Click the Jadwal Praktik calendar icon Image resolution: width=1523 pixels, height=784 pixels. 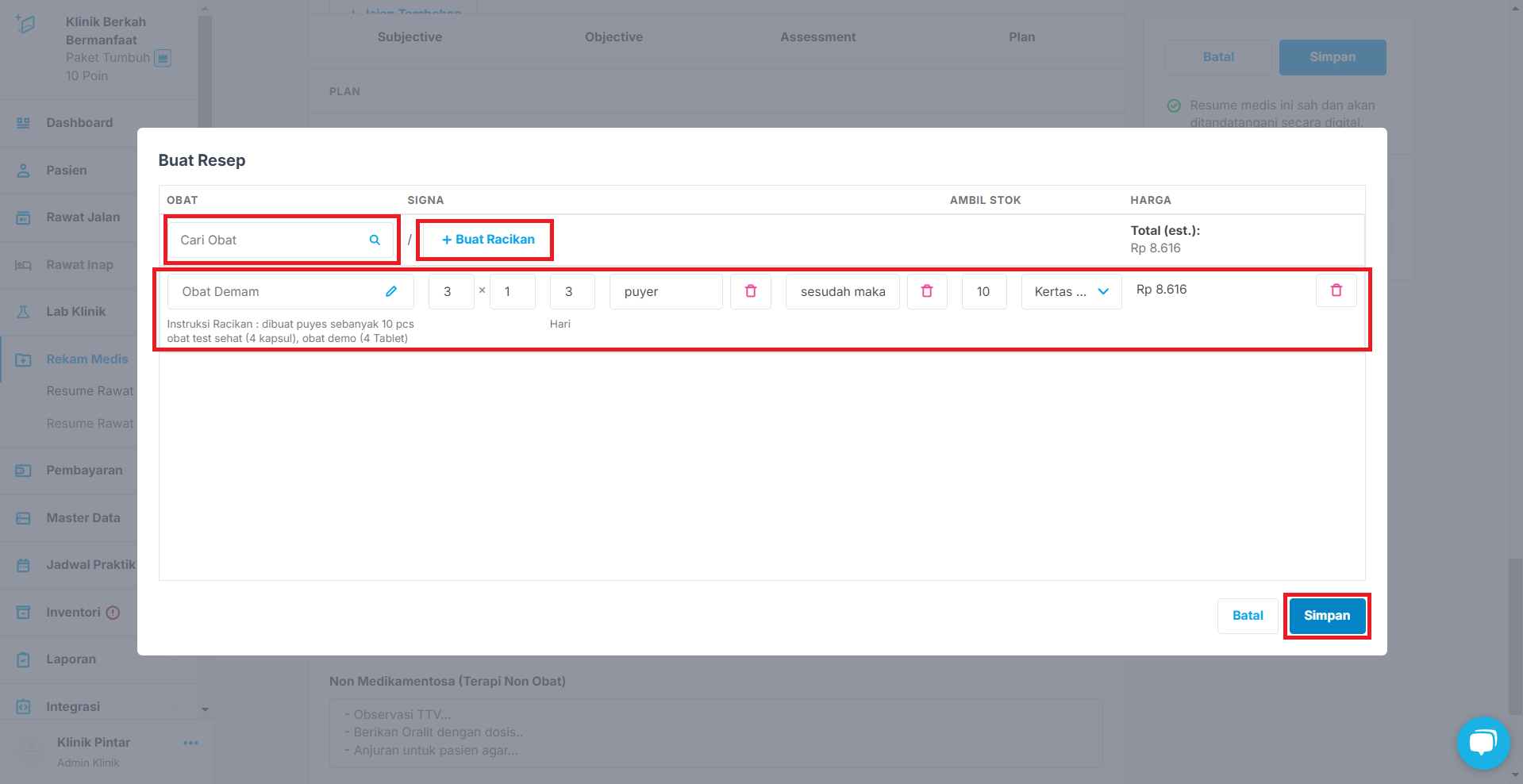(x=23, y=565)
